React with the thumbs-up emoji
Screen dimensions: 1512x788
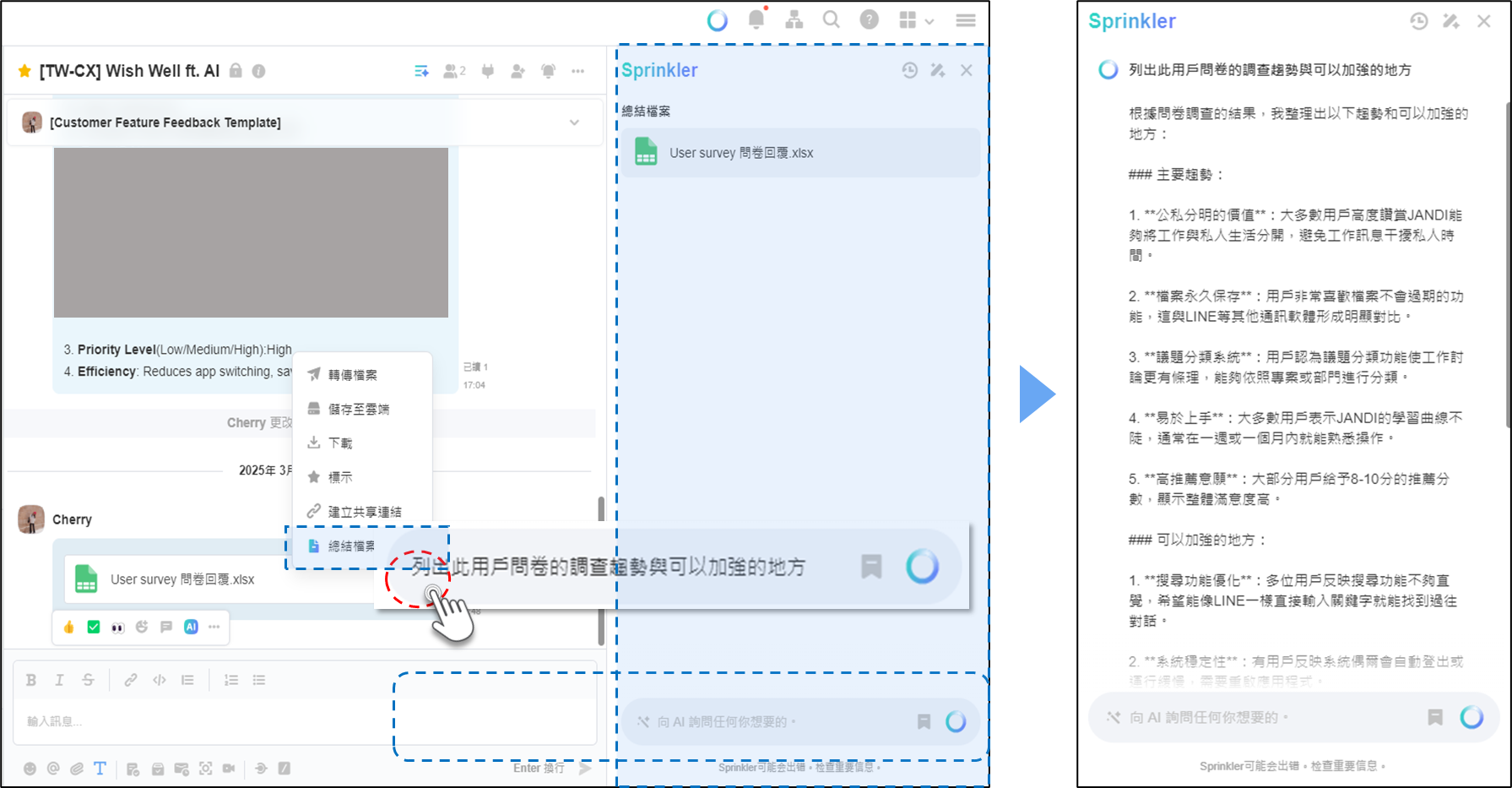pos(69,627)
